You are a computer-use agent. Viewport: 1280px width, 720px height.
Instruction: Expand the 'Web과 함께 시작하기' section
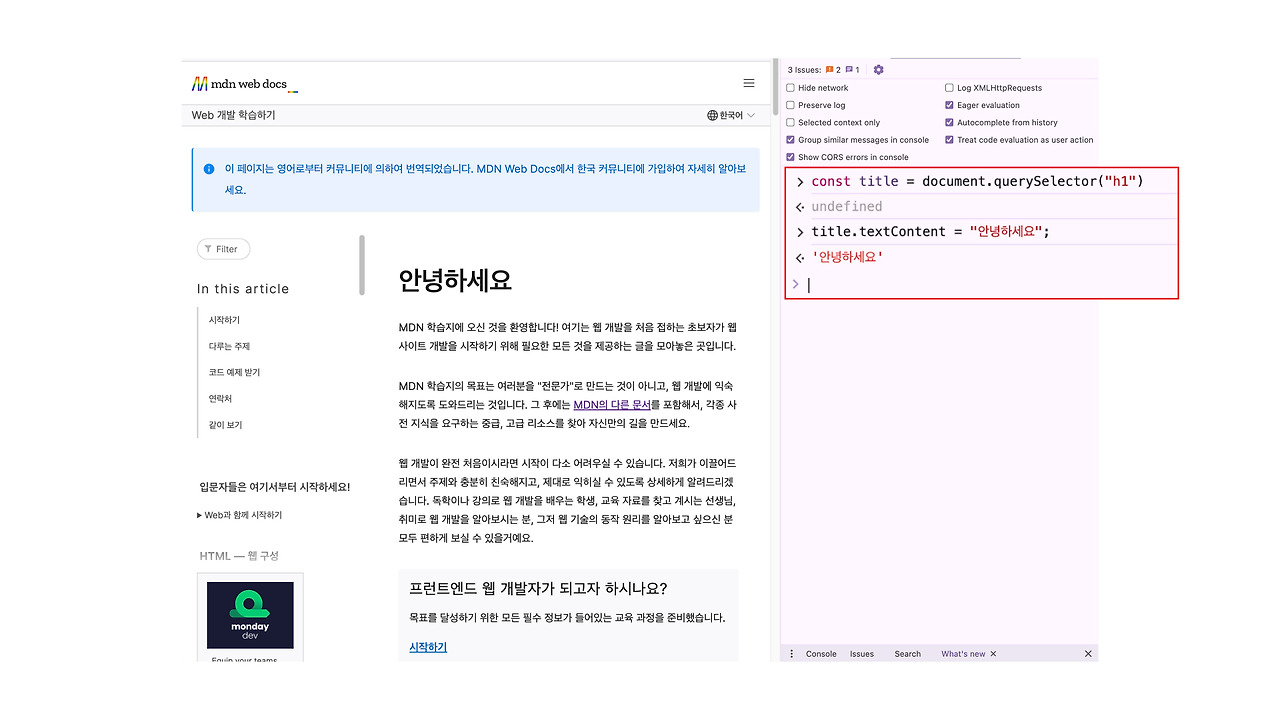coord(241,515)
